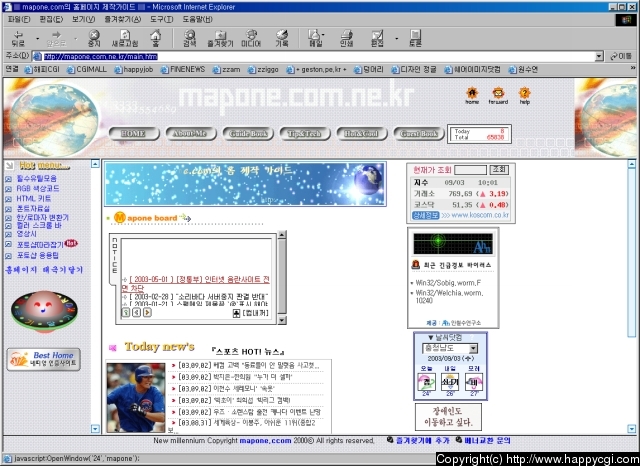Click the notice board previous arrow icon
Screen dimensions: 640x466
point(136,313)
